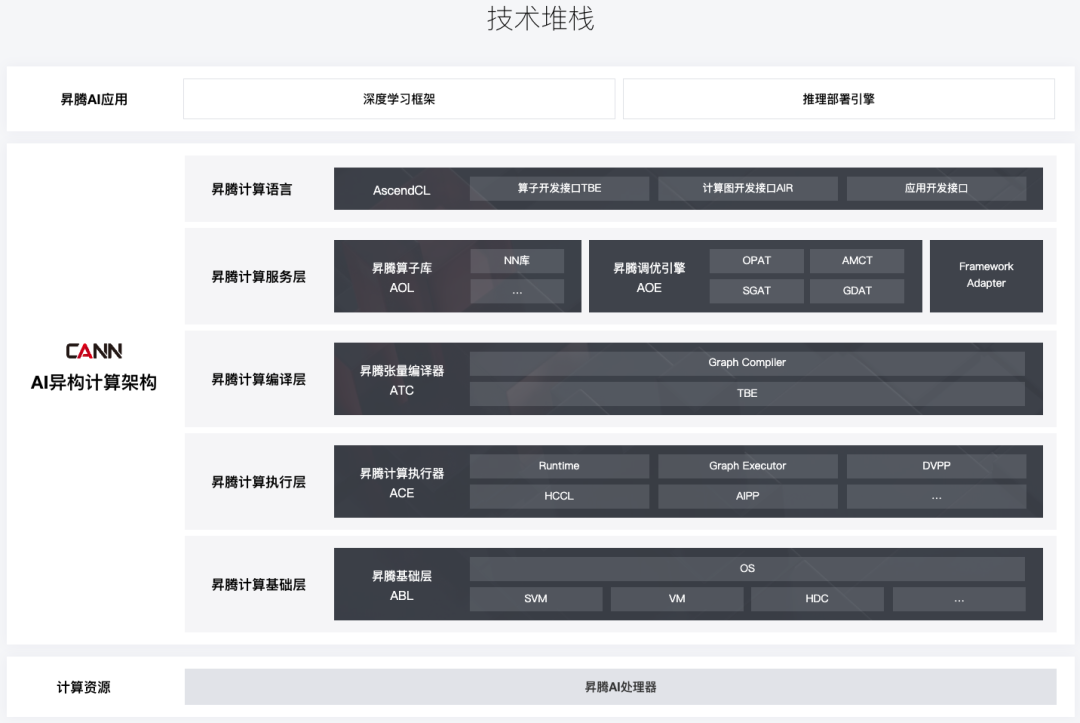Select the VM block
This screenshot has width=1080, height=723.
(677, 599)
